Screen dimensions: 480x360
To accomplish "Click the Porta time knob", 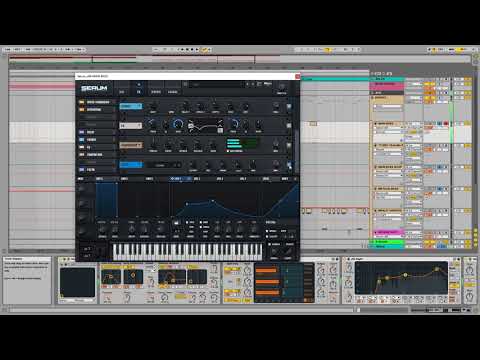I will point(274,251).
